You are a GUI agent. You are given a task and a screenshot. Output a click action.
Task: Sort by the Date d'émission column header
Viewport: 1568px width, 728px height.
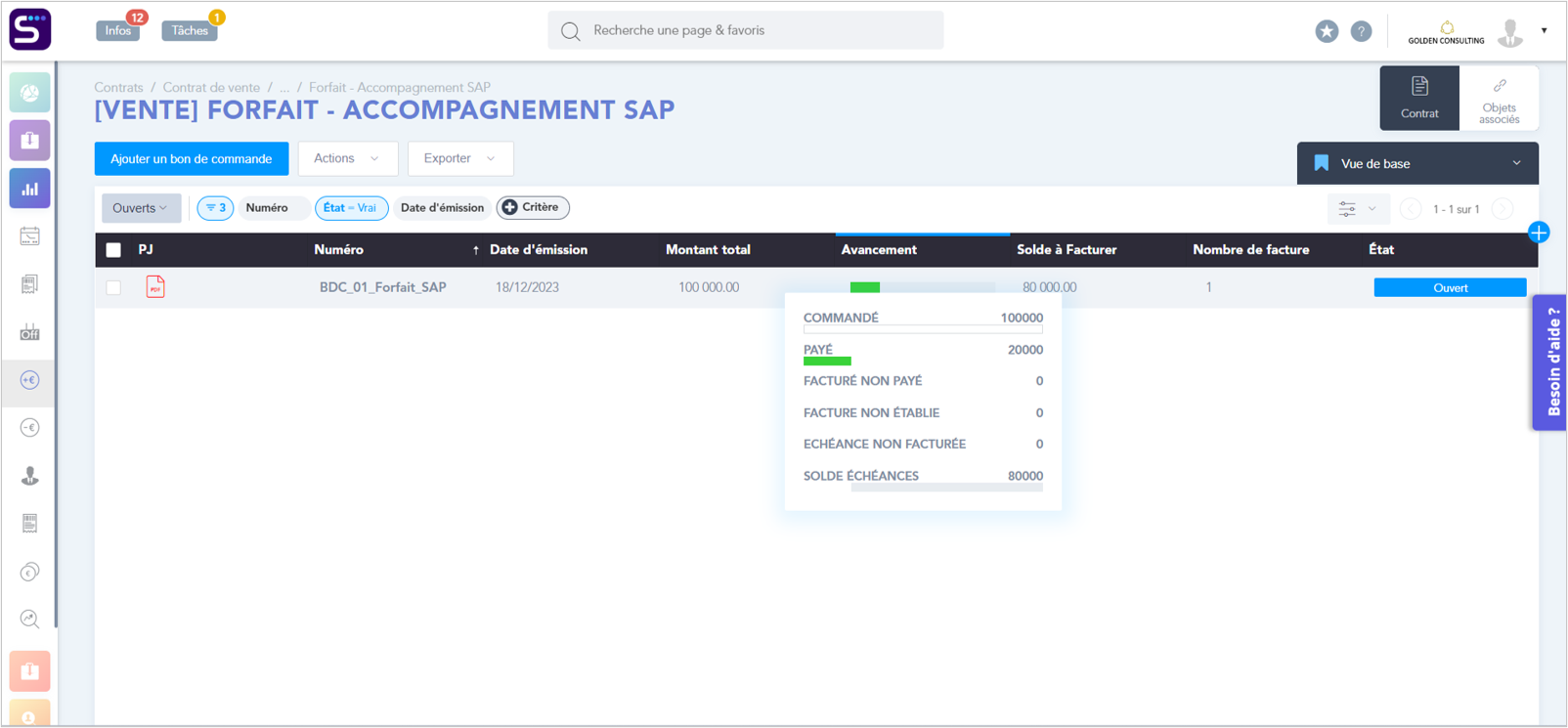pos(539,250)
